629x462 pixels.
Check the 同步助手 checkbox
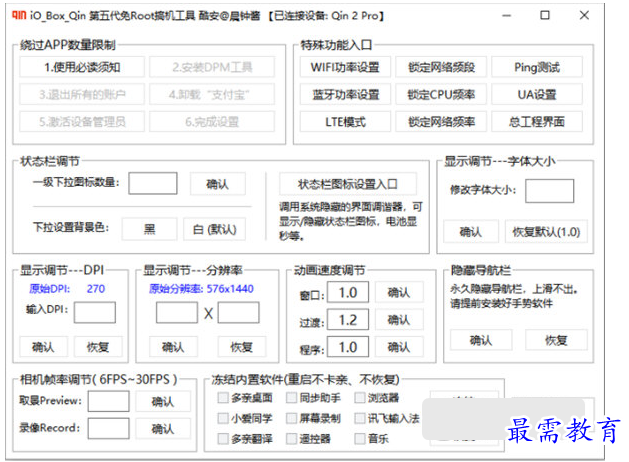pos(291,398)
